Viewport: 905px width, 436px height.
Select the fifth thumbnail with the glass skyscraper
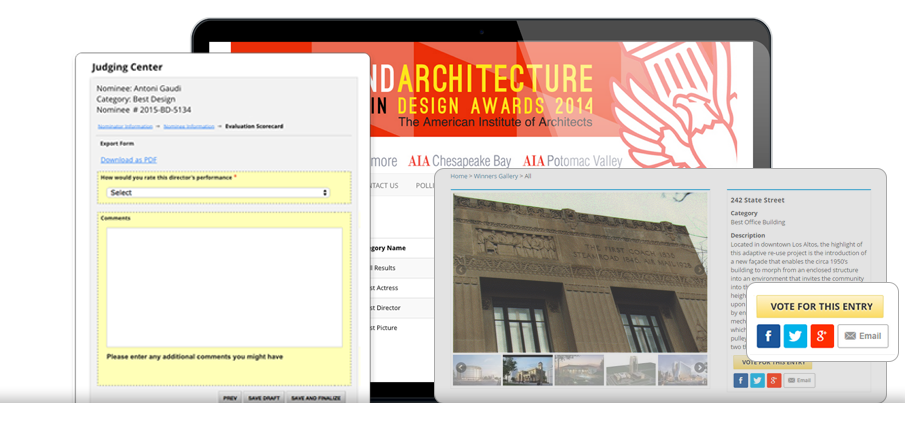click(682, 370)
